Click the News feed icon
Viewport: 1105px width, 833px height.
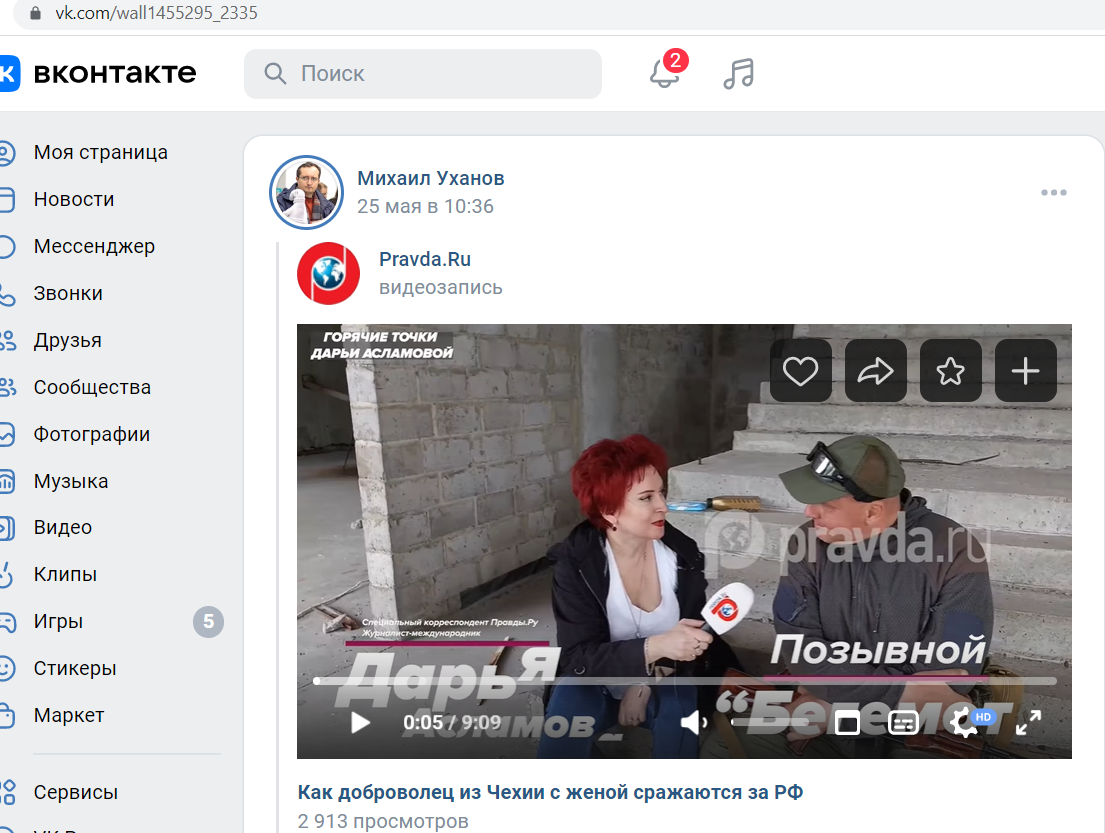pyautogui.click(x=6, y=199)
